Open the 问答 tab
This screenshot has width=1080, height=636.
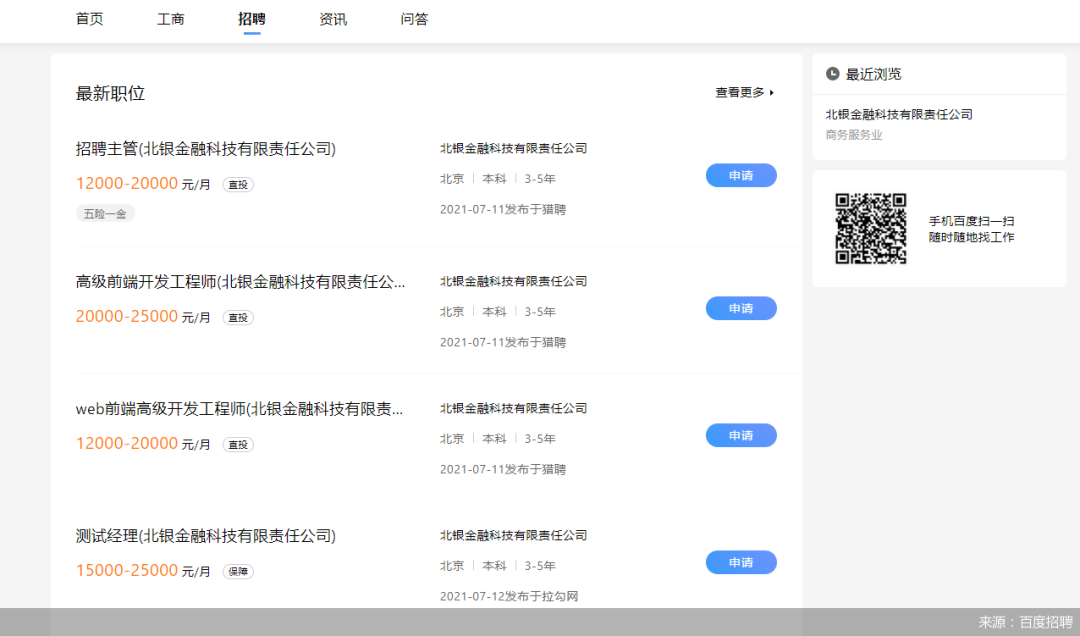414,19
